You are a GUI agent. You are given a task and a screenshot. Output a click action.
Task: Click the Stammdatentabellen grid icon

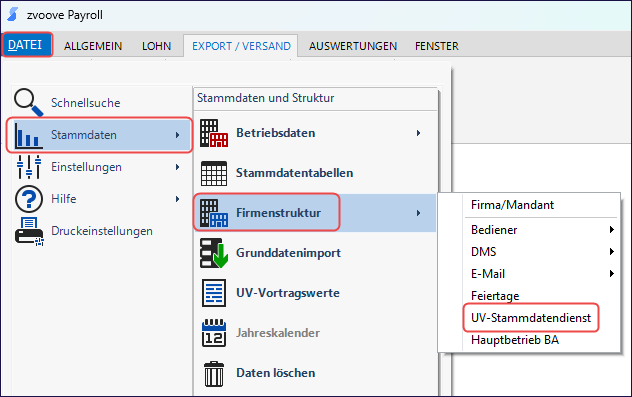214,173
